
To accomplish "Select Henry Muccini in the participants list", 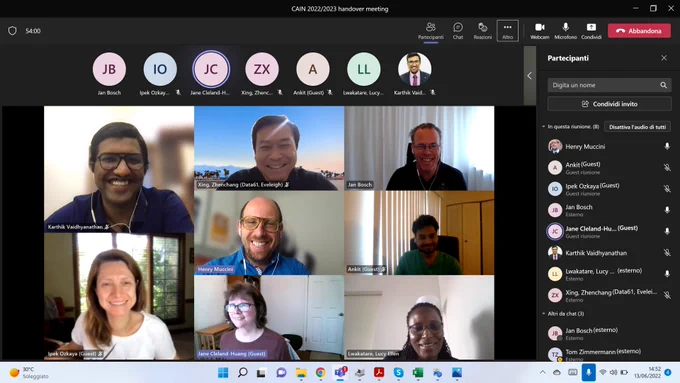I will point(608,147).
